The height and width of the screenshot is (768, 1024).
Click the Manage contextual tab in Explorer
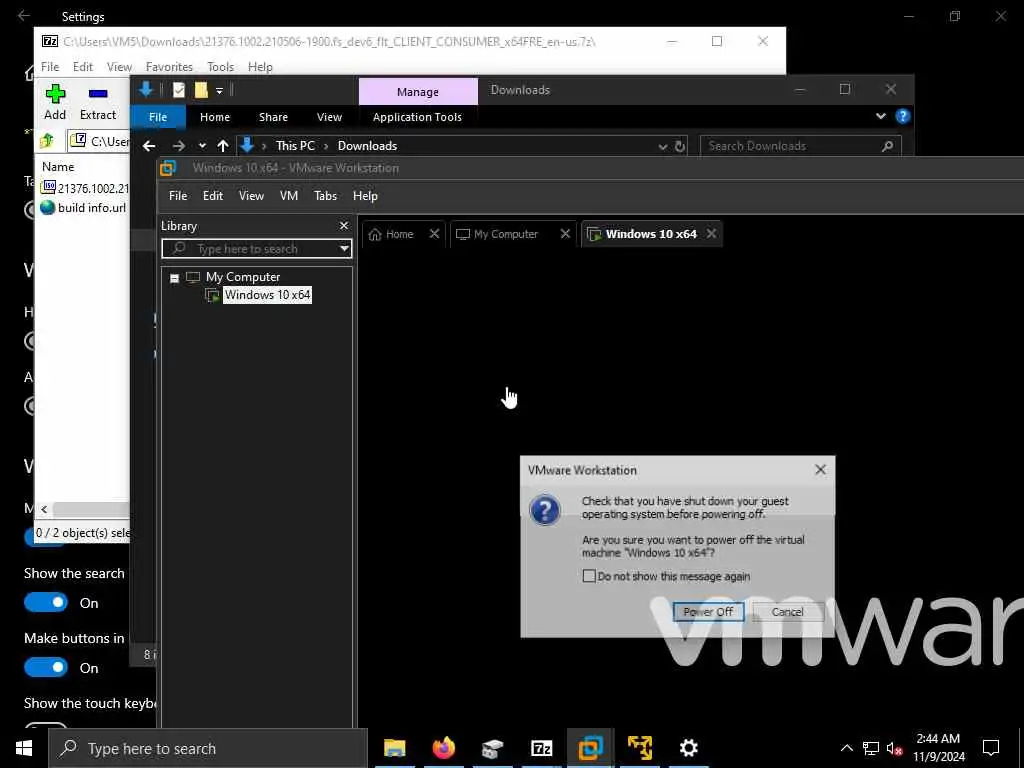(418, 92)
